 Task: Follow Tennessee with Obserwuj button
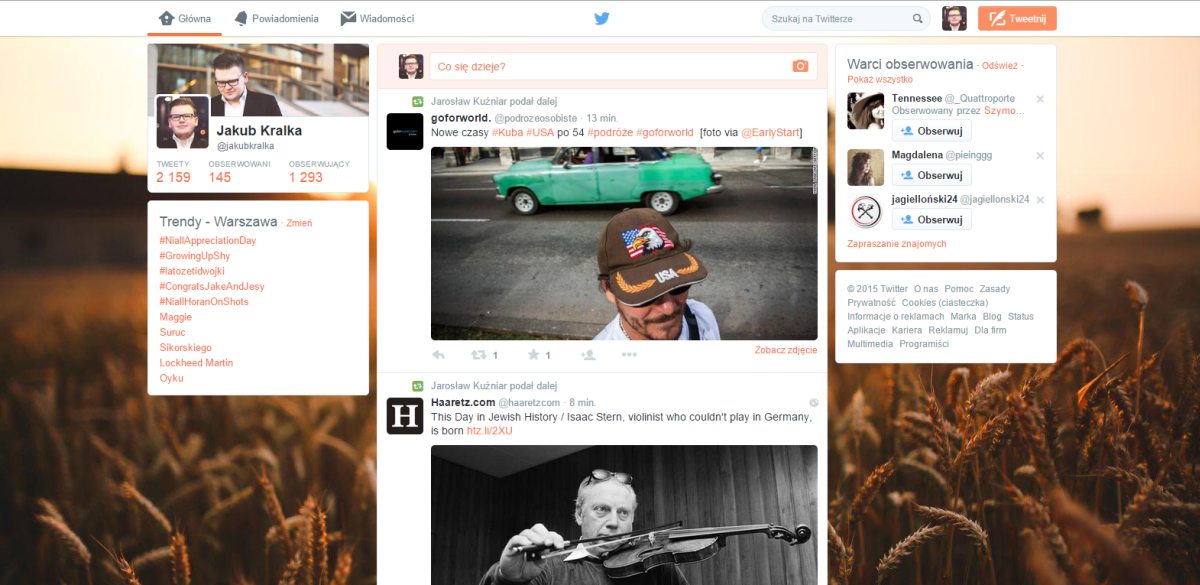[932, 131]
